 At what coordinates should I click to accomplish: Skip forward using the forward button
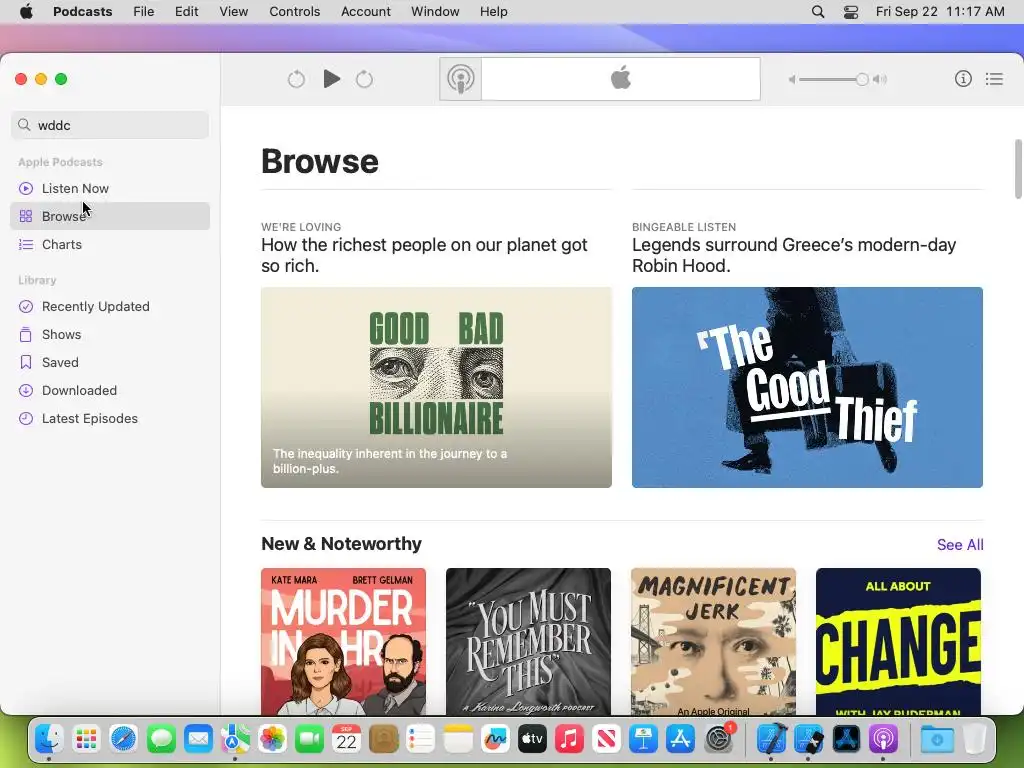click(364, 79)
